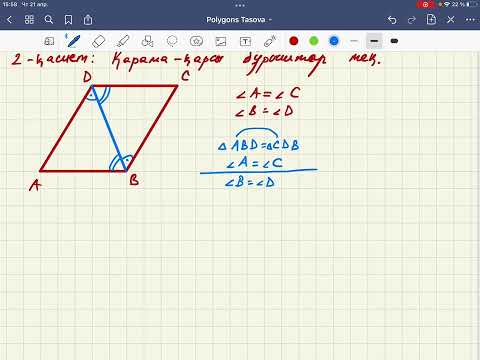Select the thinnest stroke width
This screenshot has width=480, height=360.
[x=354, y=41]
